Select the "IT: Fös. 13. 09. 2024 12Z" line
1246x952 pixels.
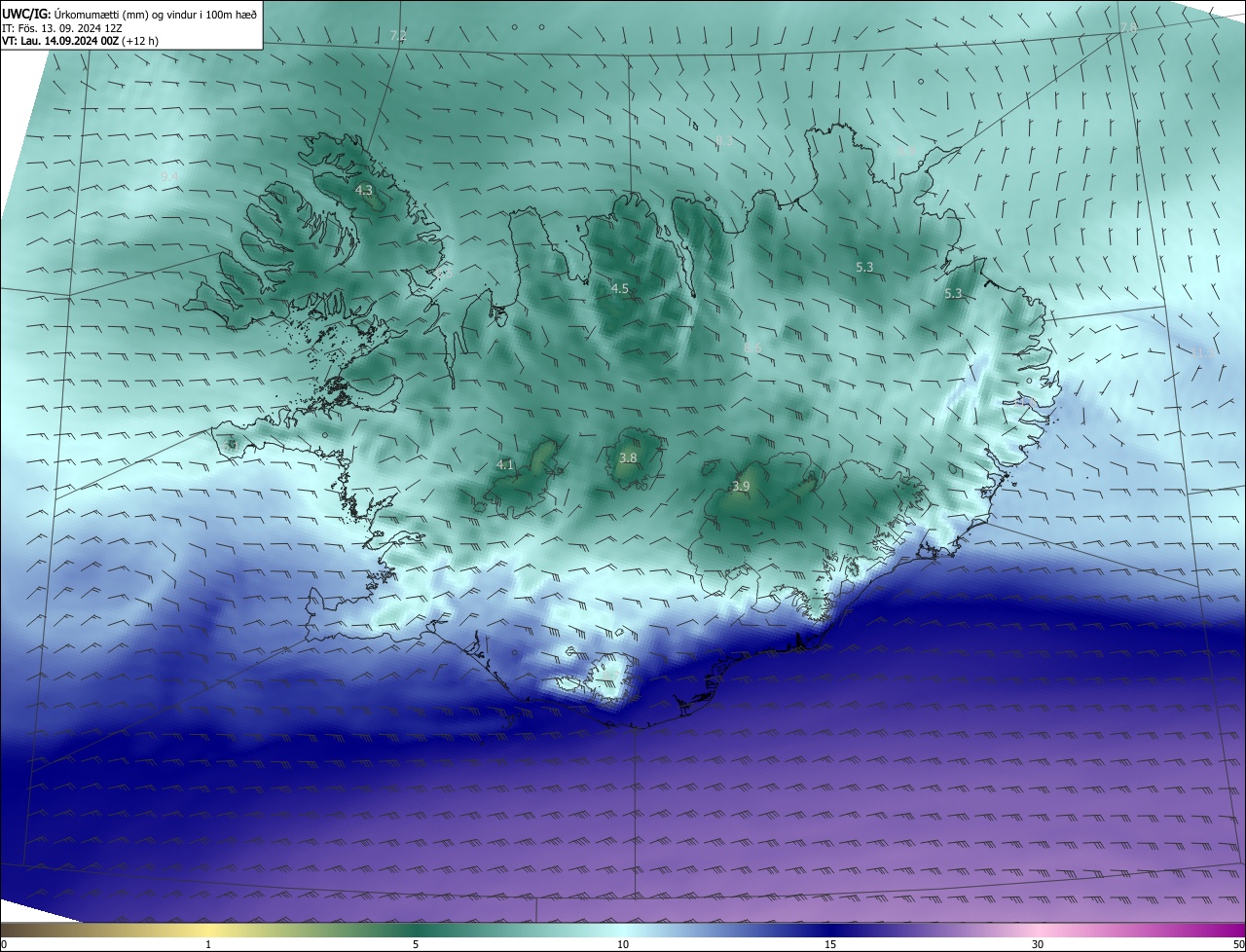coord(64,27)
